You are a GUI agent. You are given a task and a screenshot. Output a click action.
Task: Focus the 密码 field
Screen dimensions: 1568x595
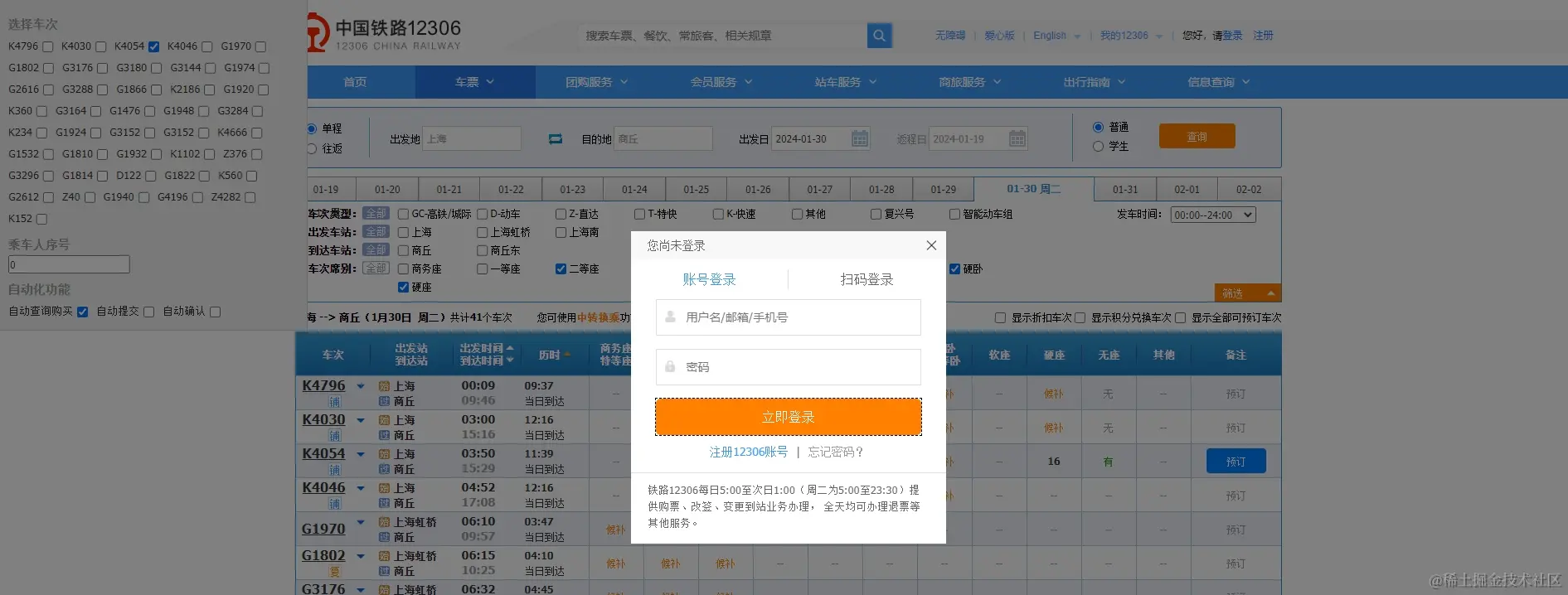789,367
